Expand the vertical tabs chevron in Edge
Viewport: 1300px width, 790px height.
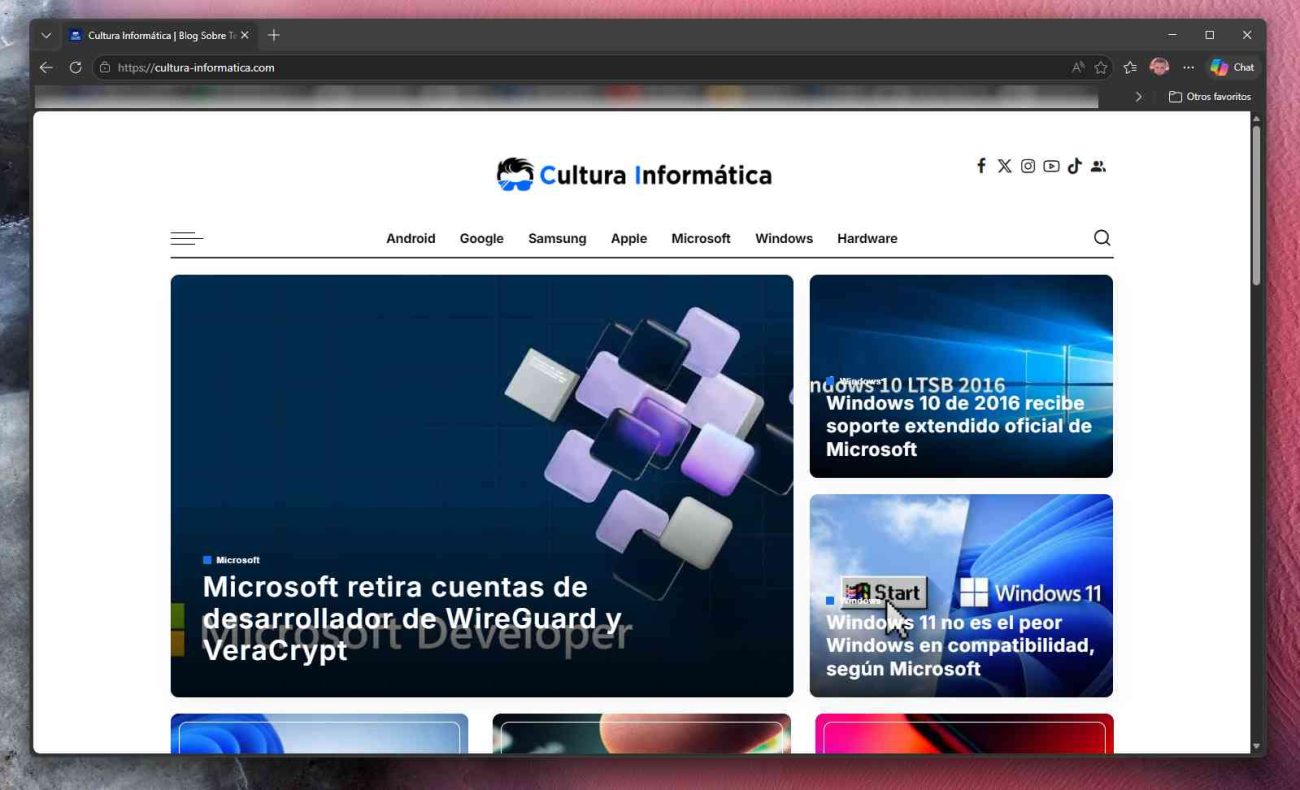pyautogui.click(x=46, y=35)
